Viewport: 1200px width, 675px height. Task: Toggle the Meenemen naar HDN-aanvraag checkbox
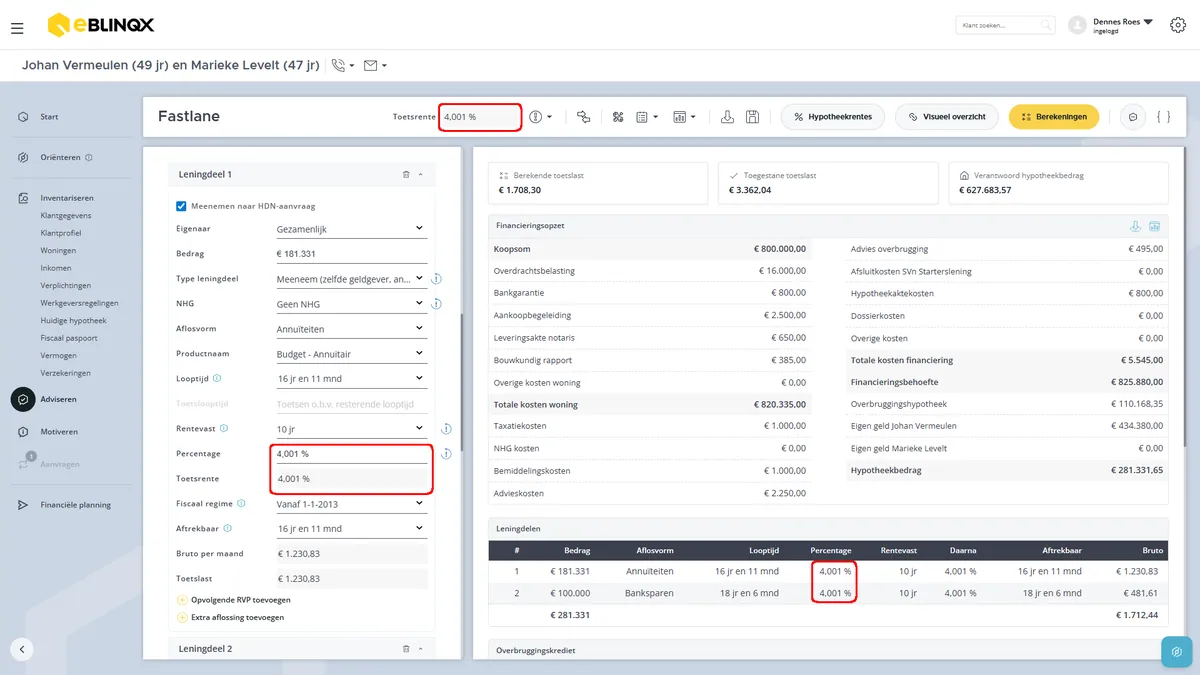[x=181, y=206]
